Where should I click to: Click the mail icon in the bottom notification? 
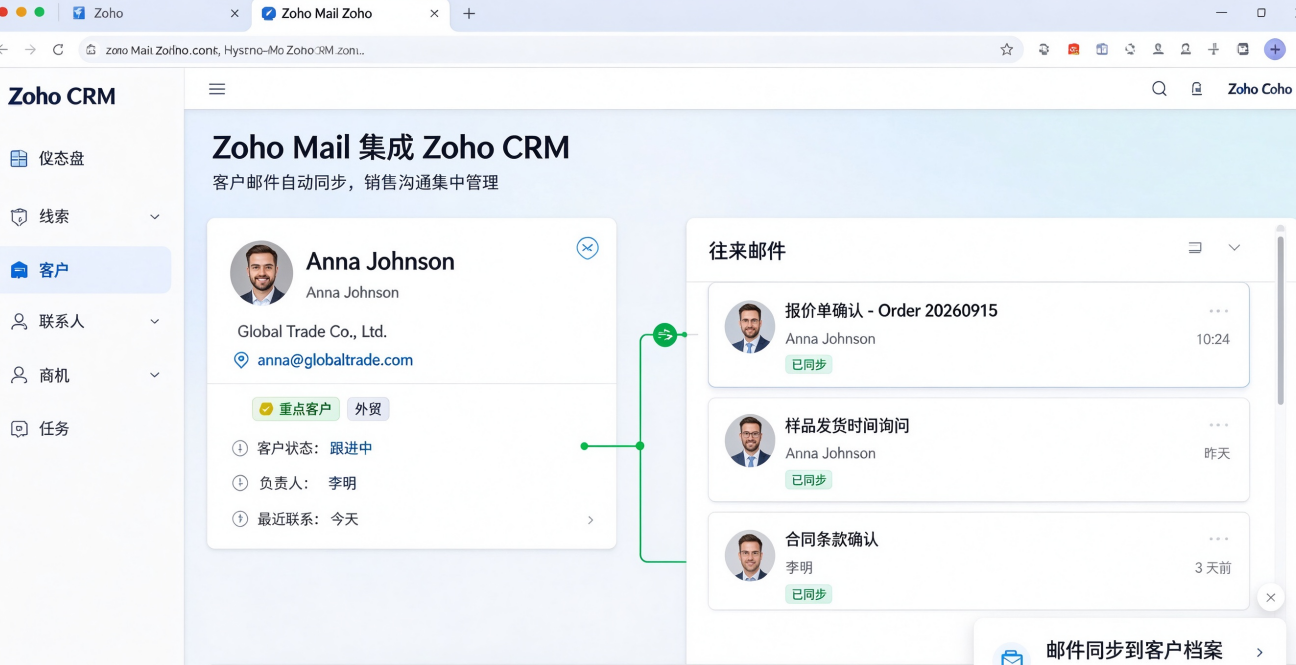[1012, 657]
